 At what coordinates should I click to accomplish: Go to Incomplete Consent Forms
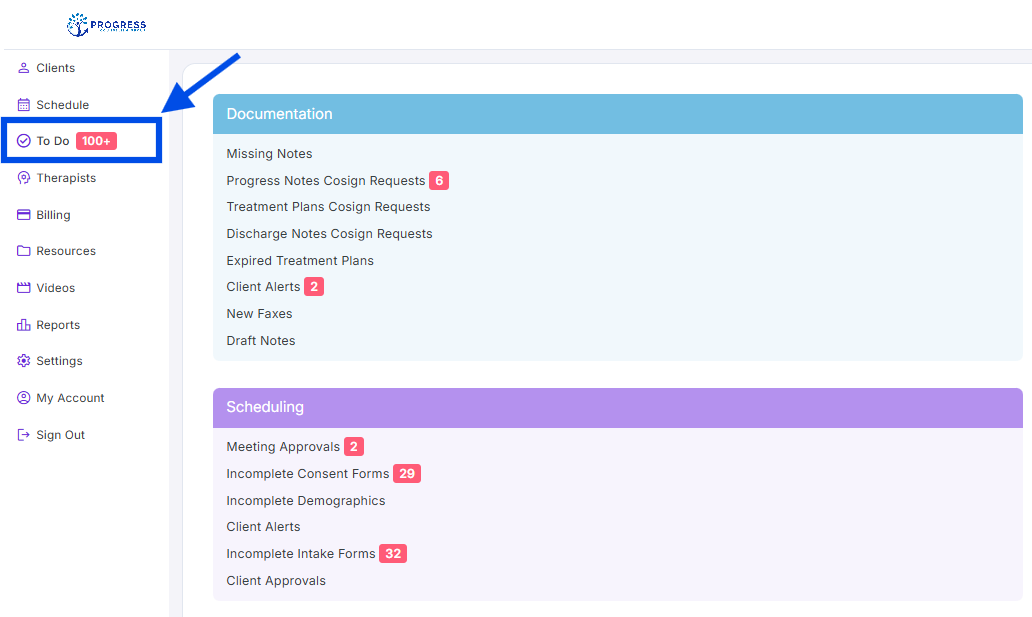click(307, 474)
